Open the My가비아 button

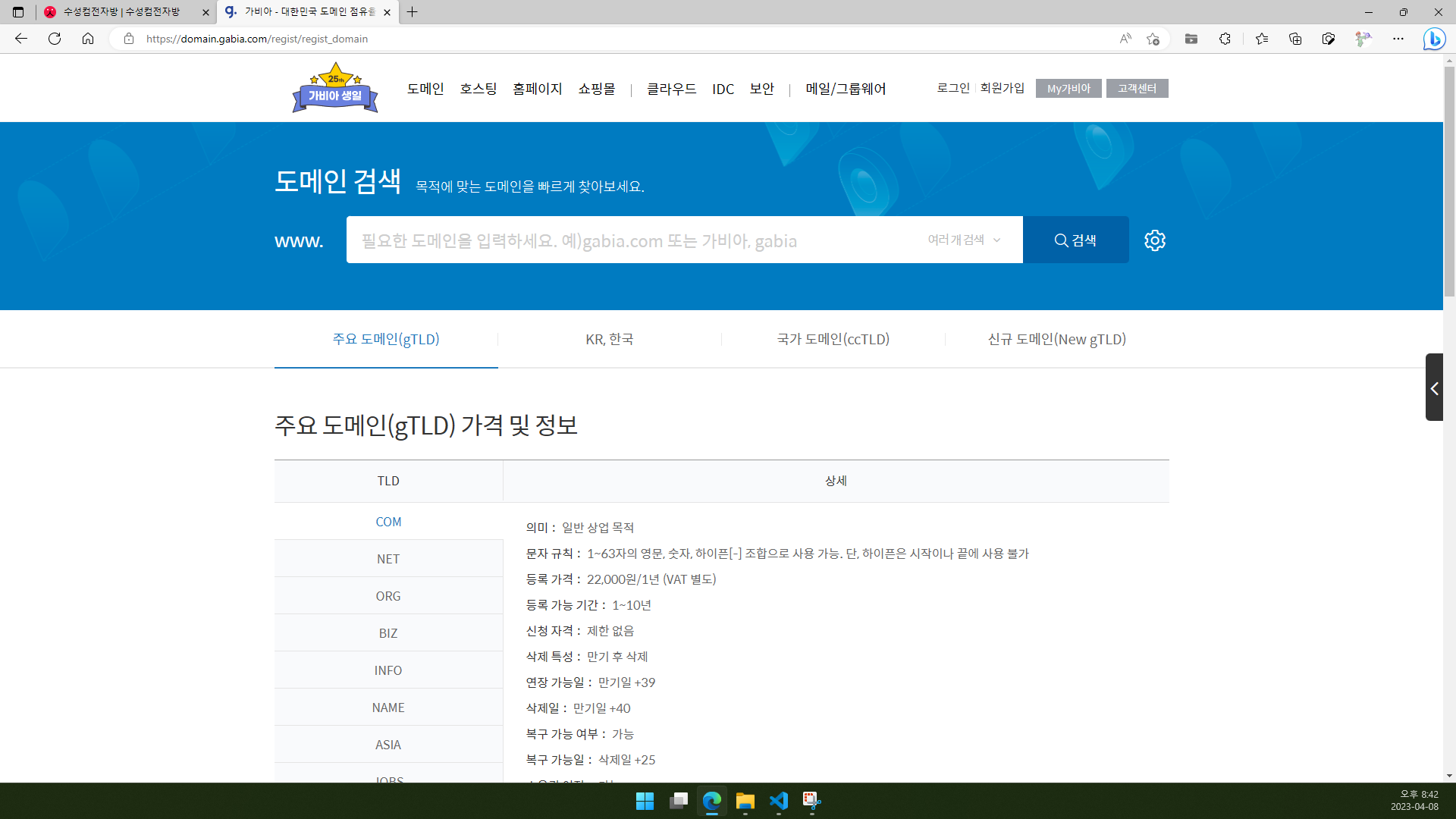pyautogui.click(x=1068, y=88)
